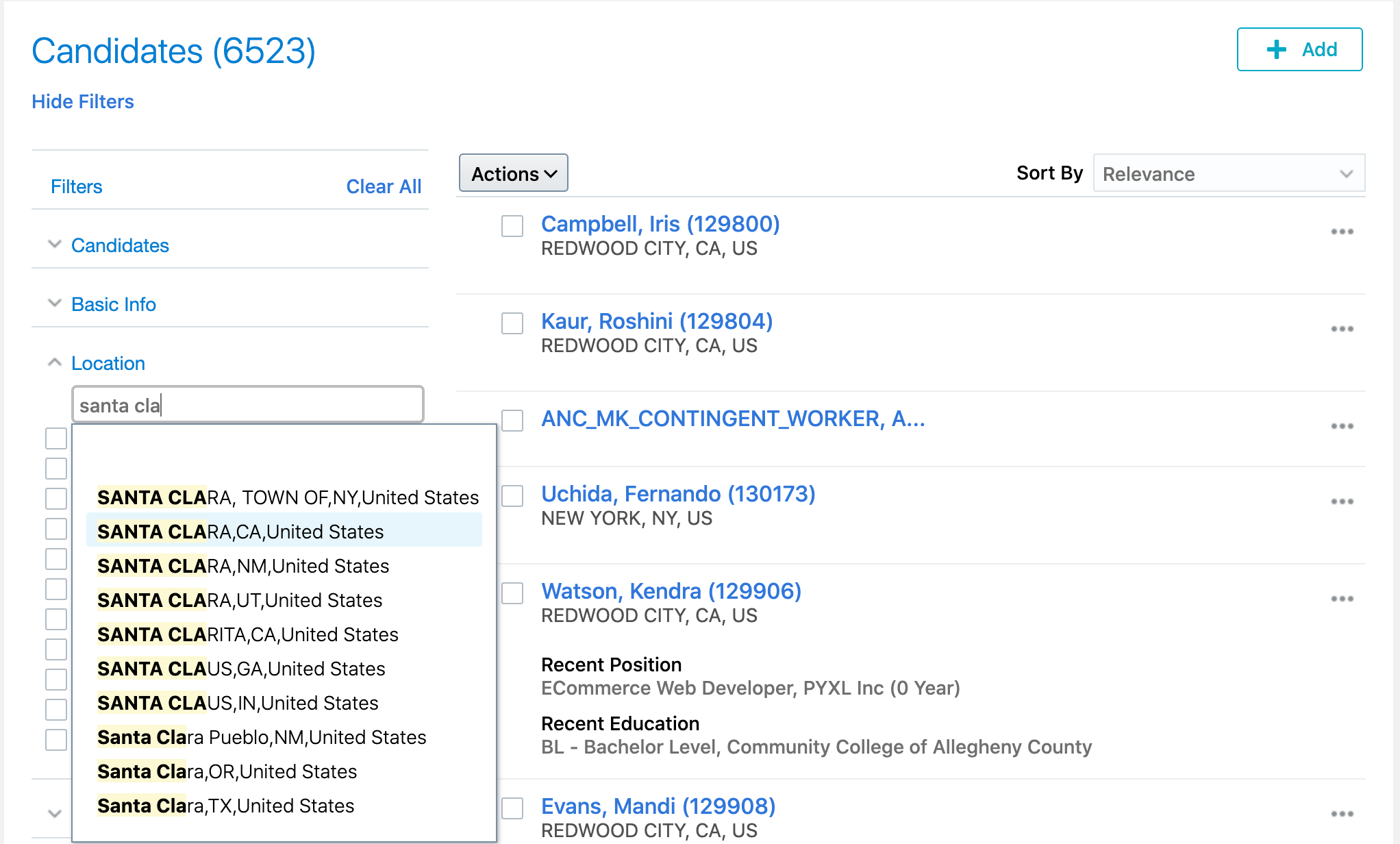Image resolution: width=1400 pixels, height=844 pixels.
Task: Collapse the Location filter section
Action: (108, 363)
